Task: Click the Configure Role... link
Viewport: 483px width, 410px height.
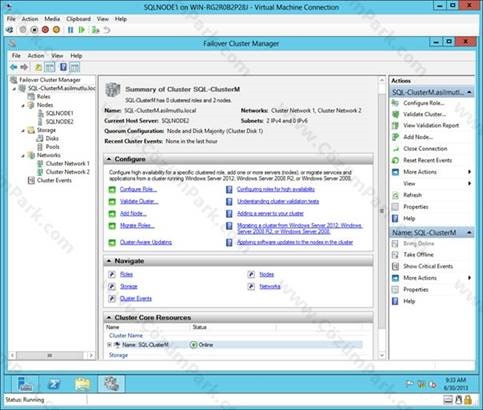Action: click(x=138, y=189)
